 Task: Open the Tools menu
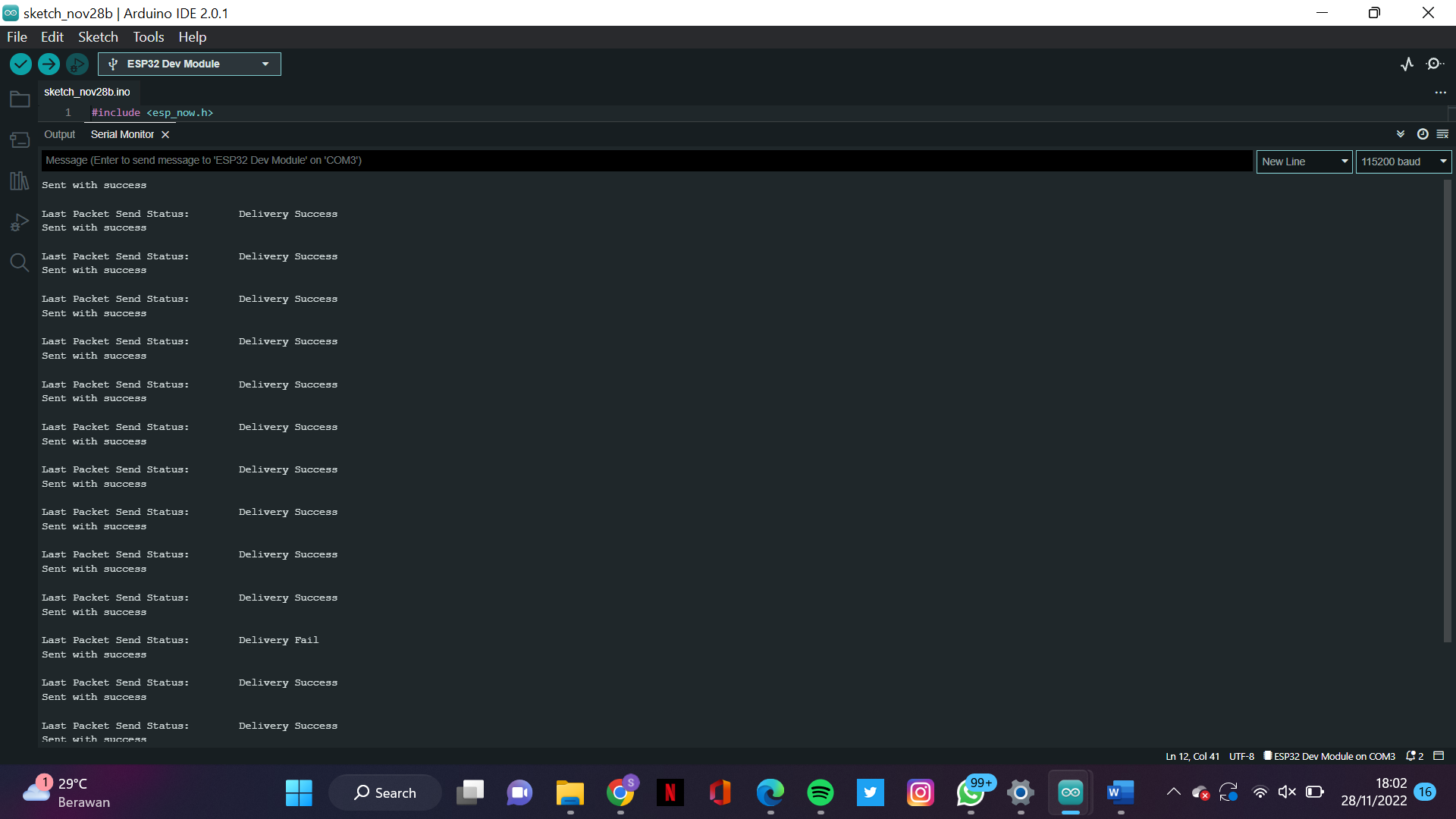(149, 37)
